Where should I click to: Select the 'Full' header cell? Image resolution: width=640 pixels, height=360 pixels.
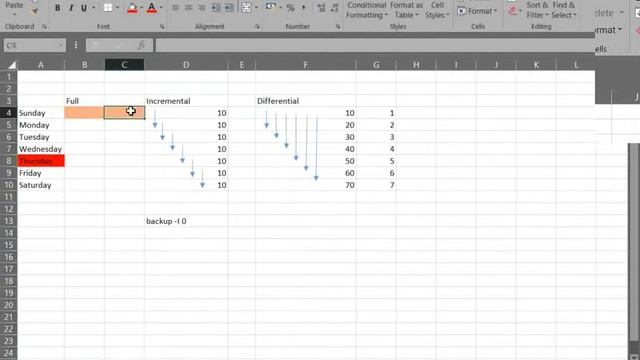tap(84, 101)
